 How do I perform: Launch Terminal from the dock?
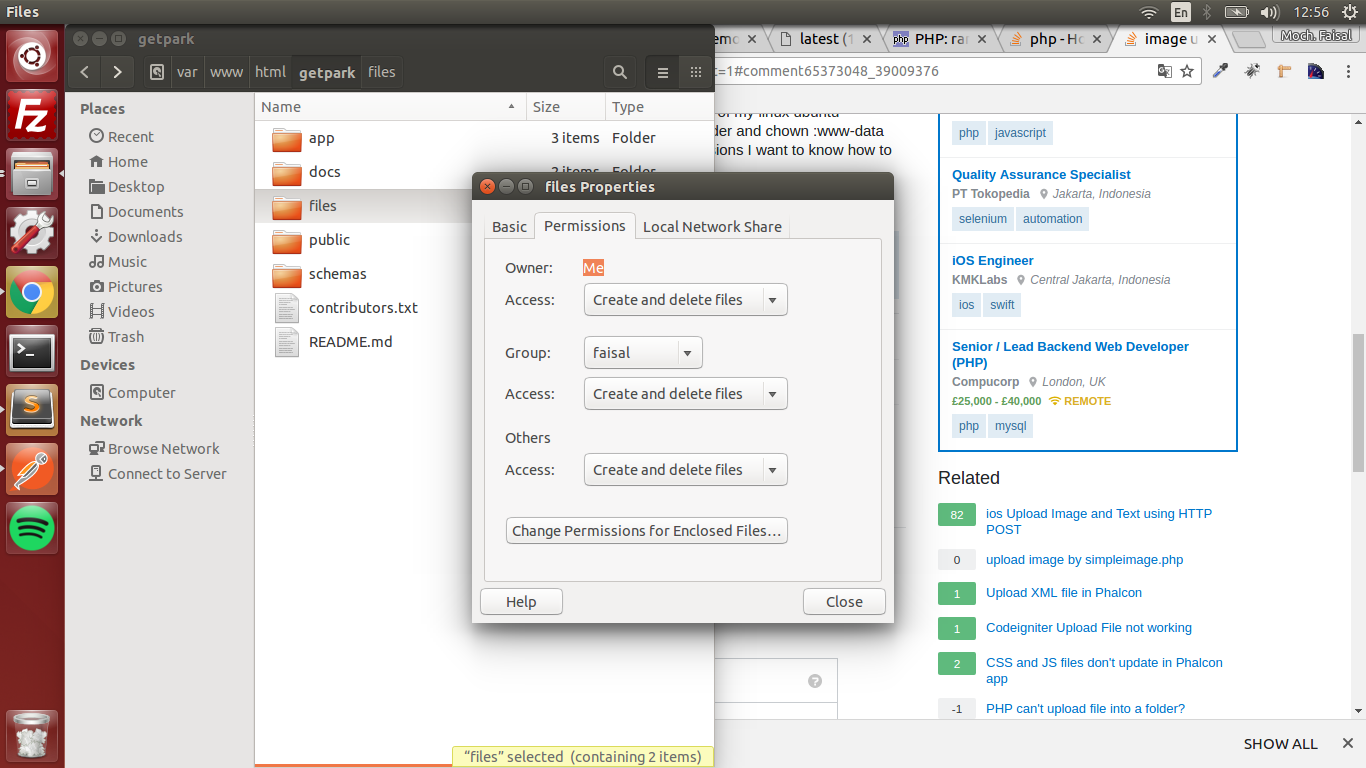click(32, 351)
